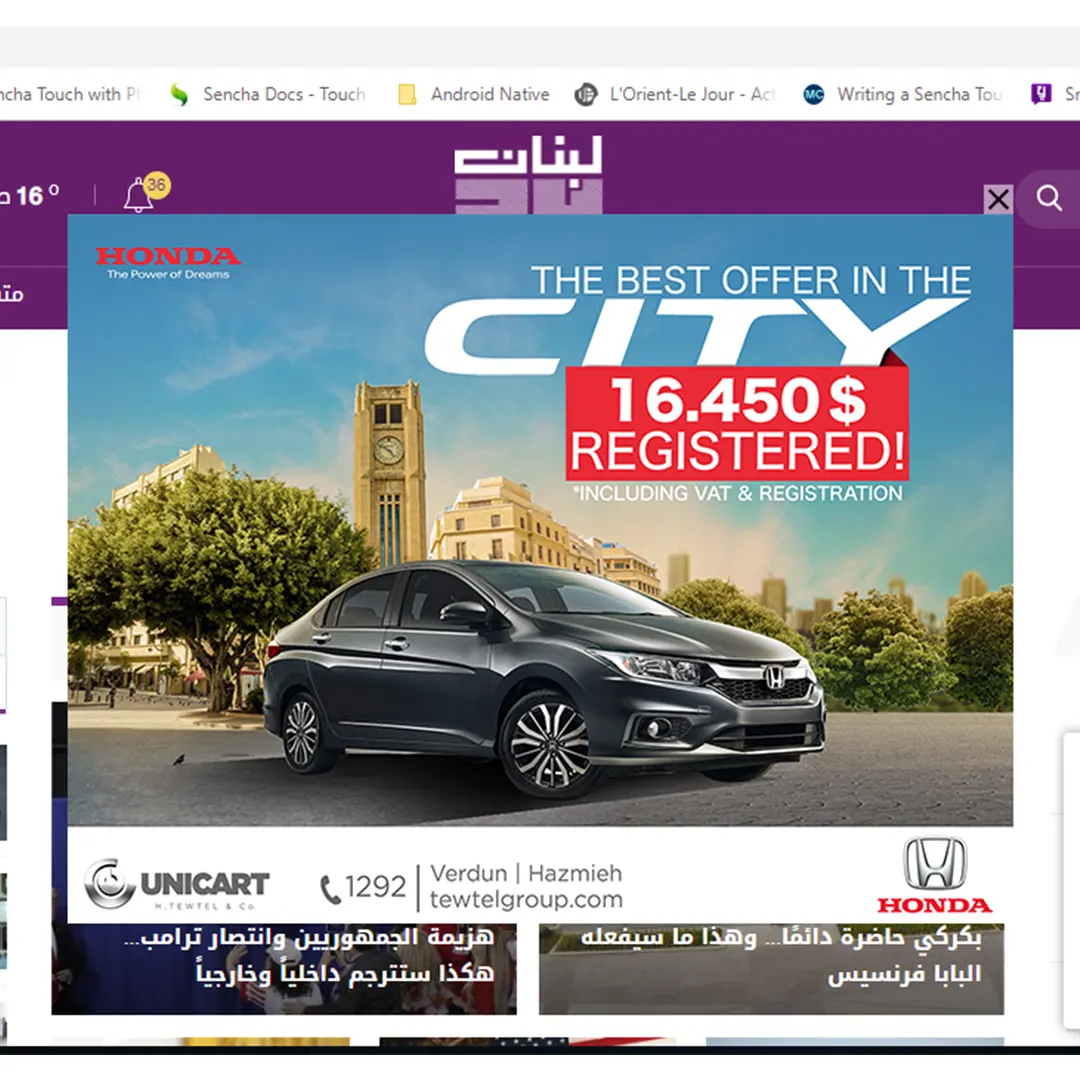Click the phone icon beside 1292
Screen dimensions: 1080x1080
(x=331, y=889)
